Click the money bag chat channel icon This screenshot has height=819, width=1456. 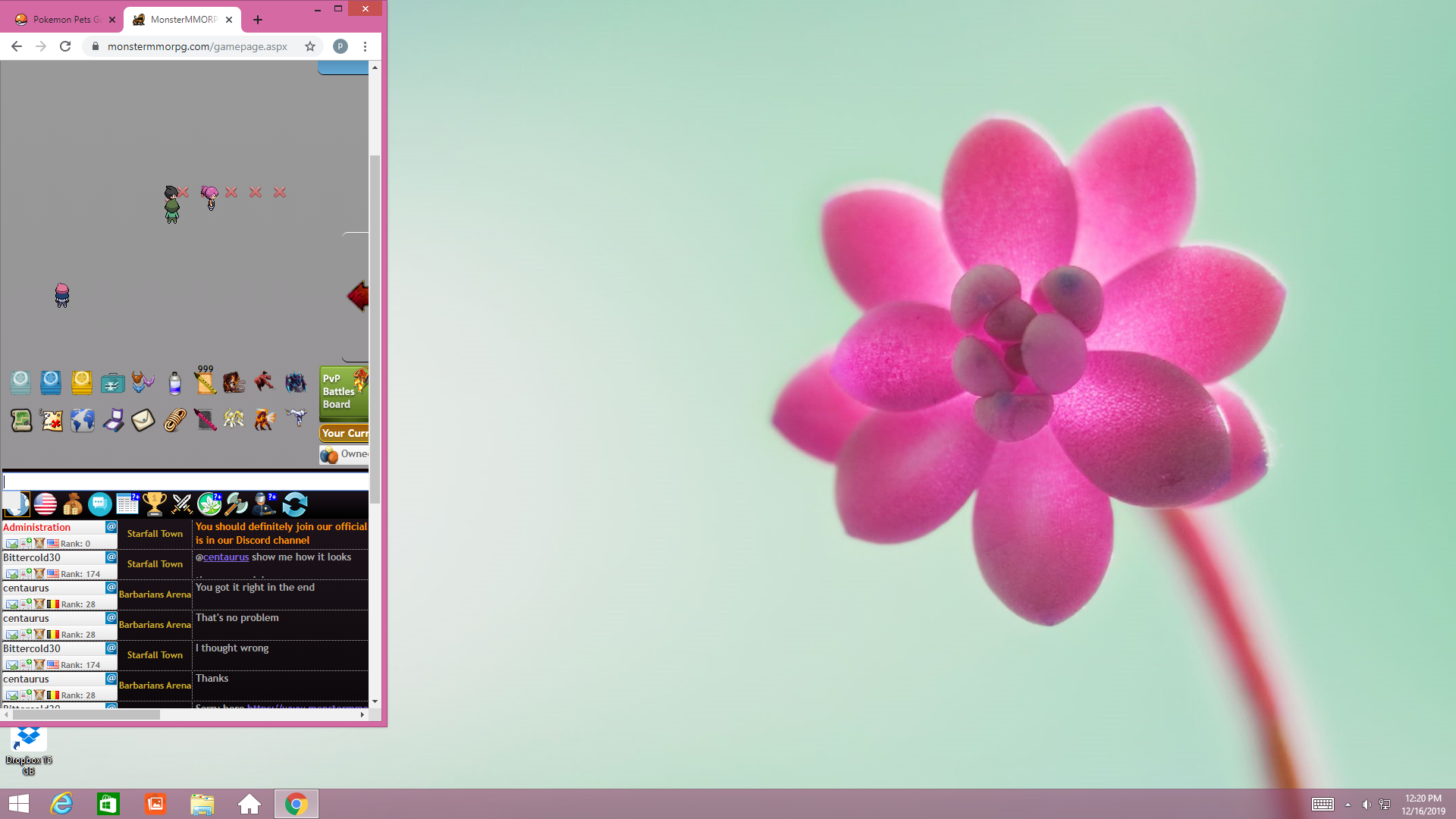click(73, 504)
